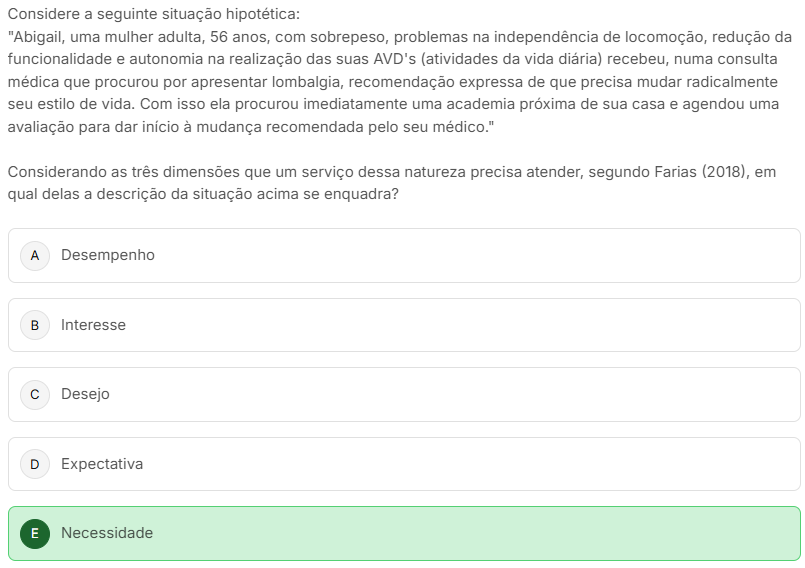Click the letter B circle badge
Screen dimensions: 805x568
tap(35, 325)
